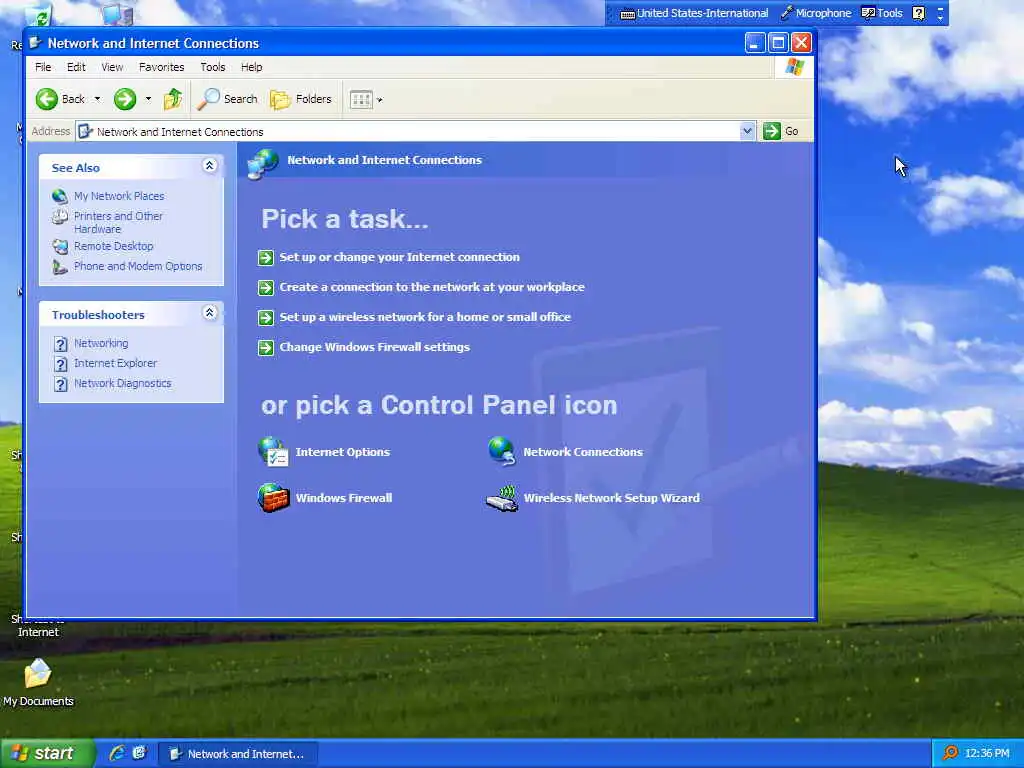Select Change Windows Firewall settings task

(374, 347)
